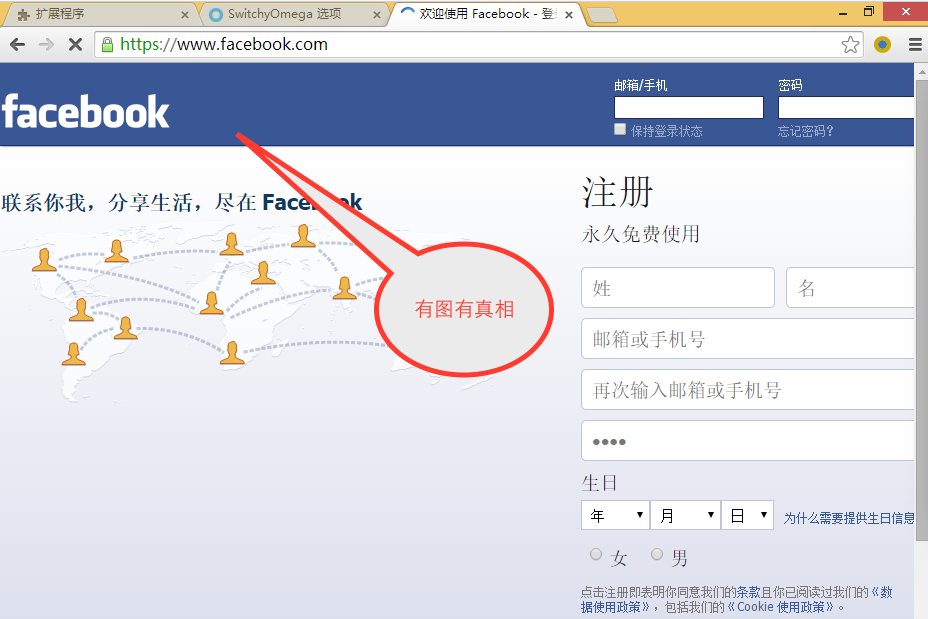
Task: Restore down the browser window
Action: pos(869,12)
